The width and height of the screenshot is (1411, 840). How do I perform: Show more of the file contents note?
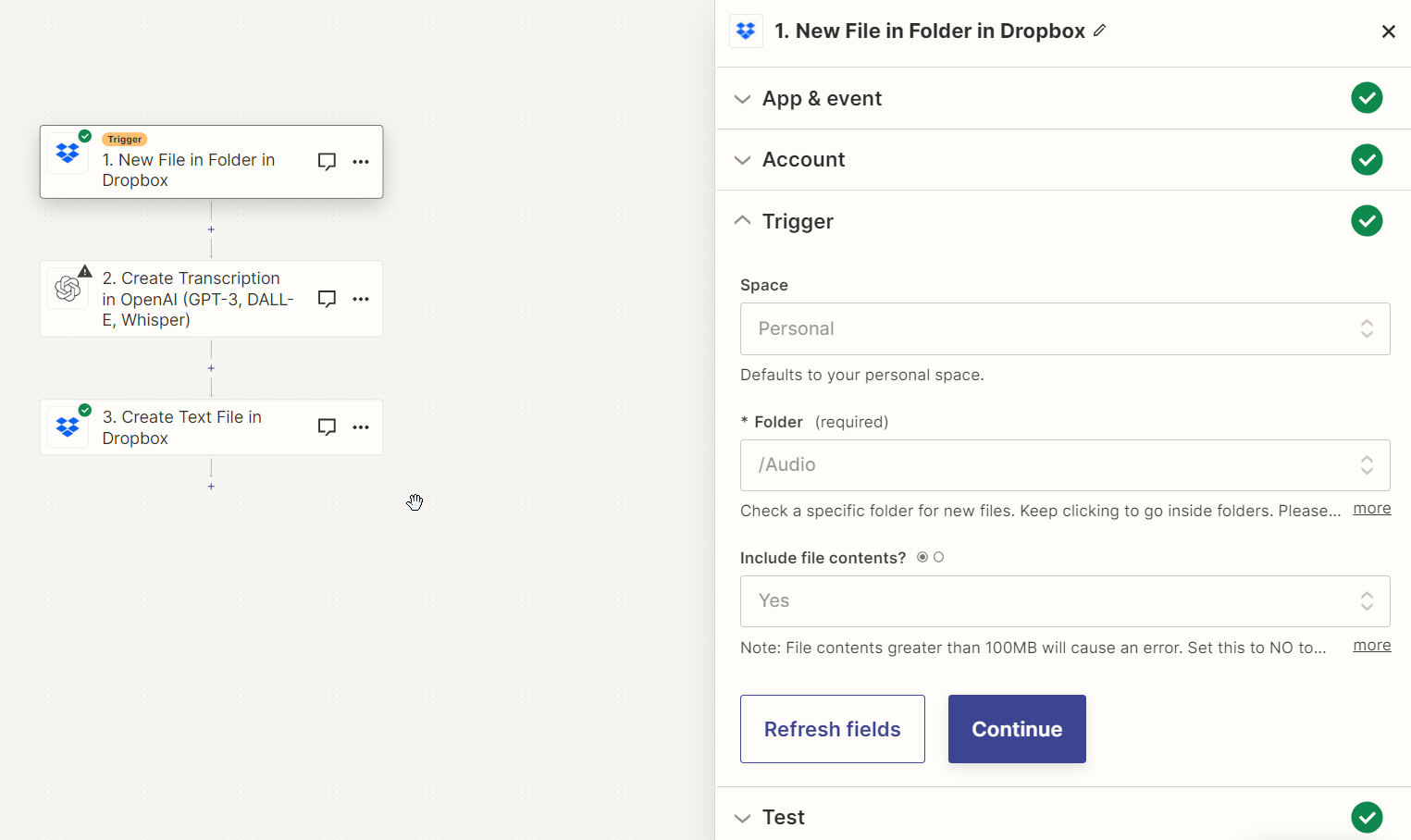(x=1372, y=646)
